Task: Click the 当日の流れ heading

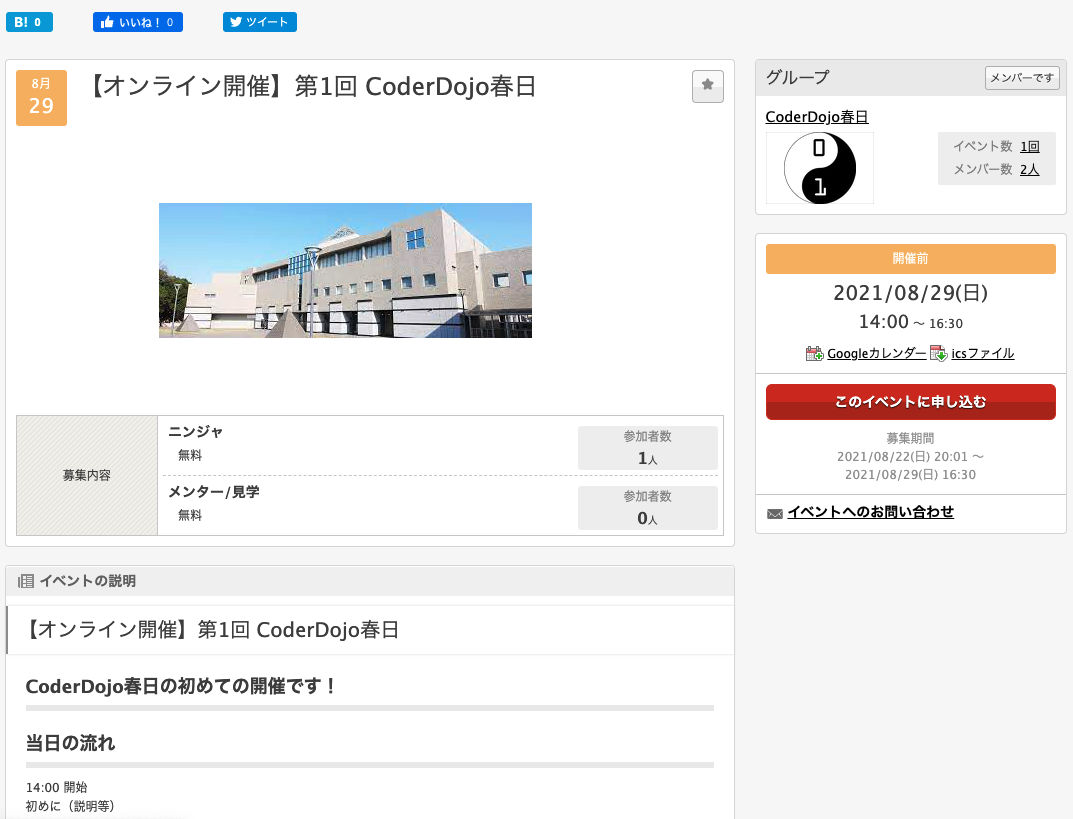Action: (x=70, y=743)
